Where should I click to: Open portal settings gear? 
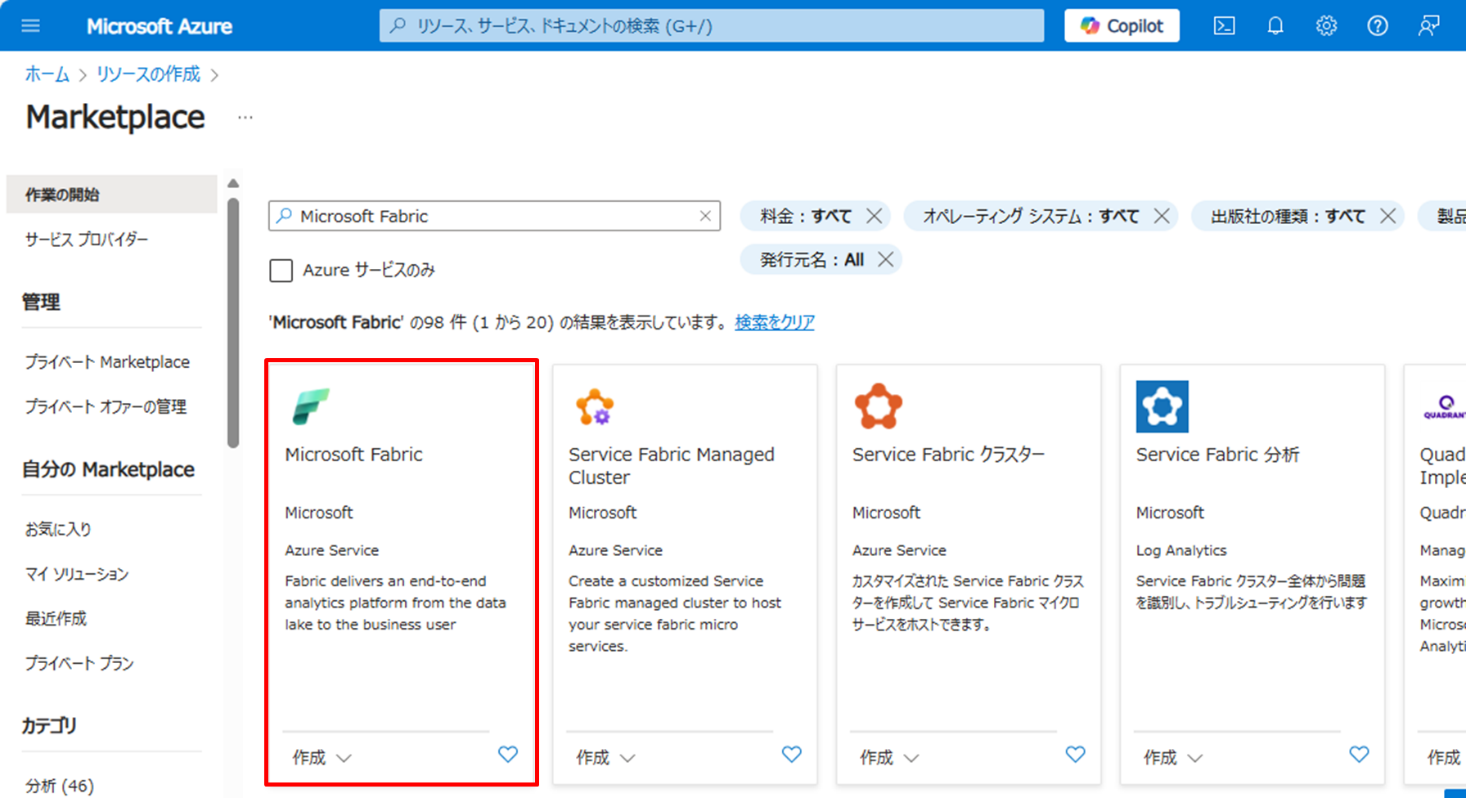tap(1326, 26)
